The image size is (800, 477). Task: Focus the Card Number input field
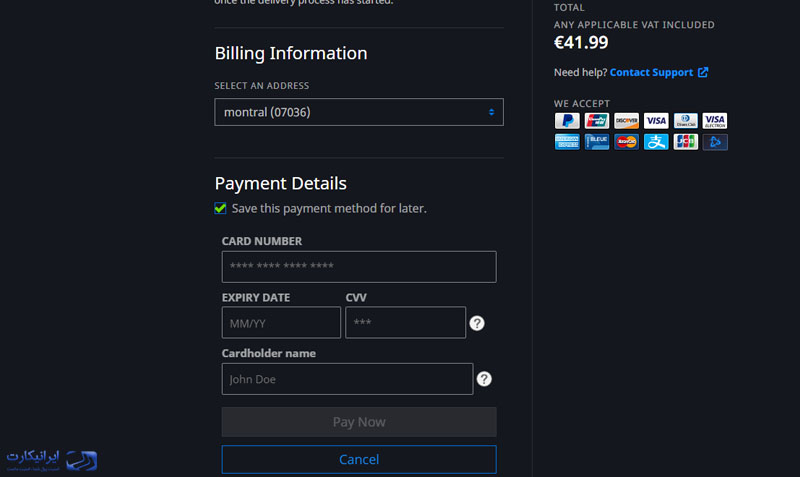(359, 267)
